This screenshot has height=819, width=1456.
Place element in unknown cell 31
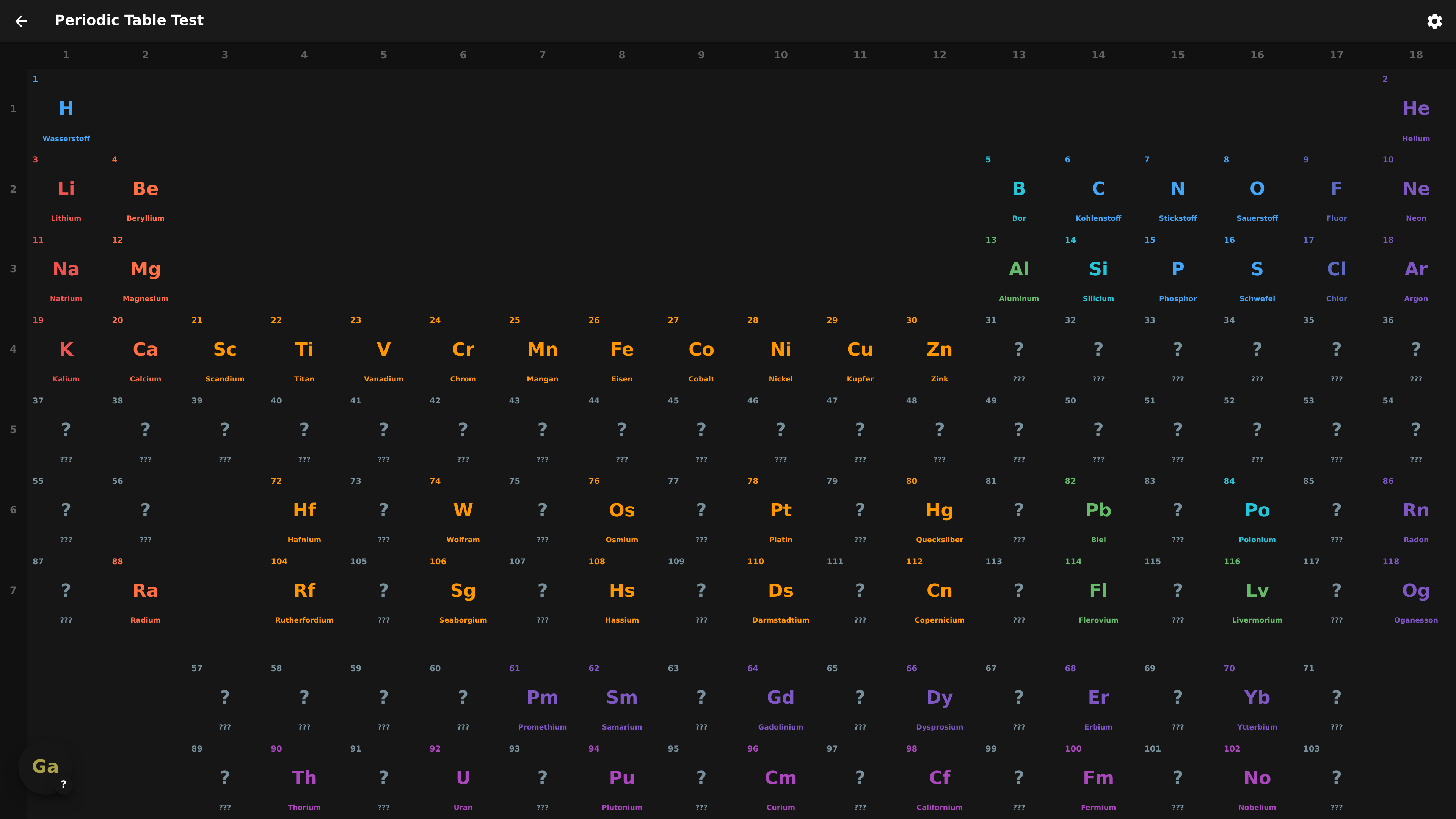pos(1018,350)
